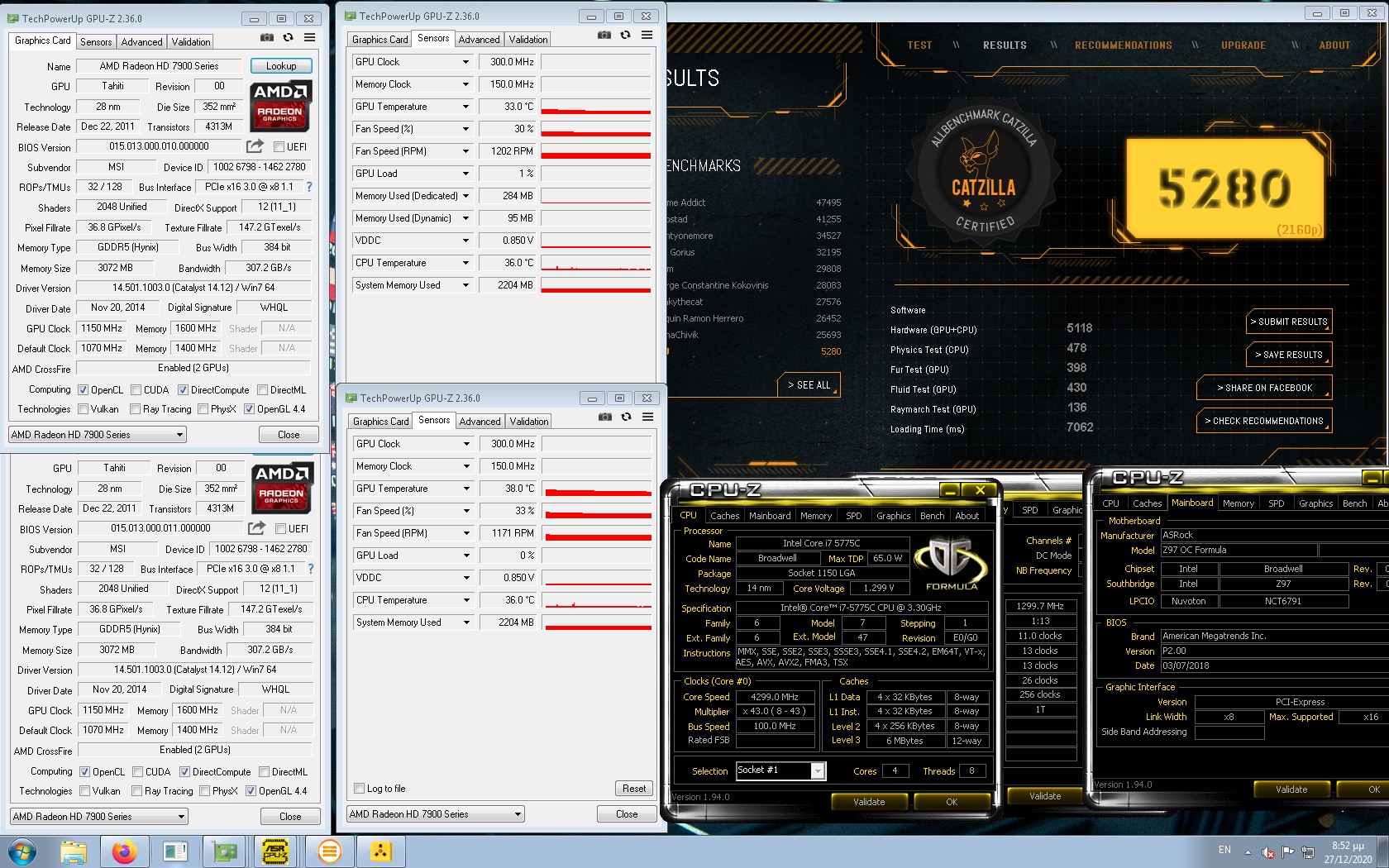Open File Explorer from taskbar
The width and height of the screenshot is (1389, 868).
point(73,851)
